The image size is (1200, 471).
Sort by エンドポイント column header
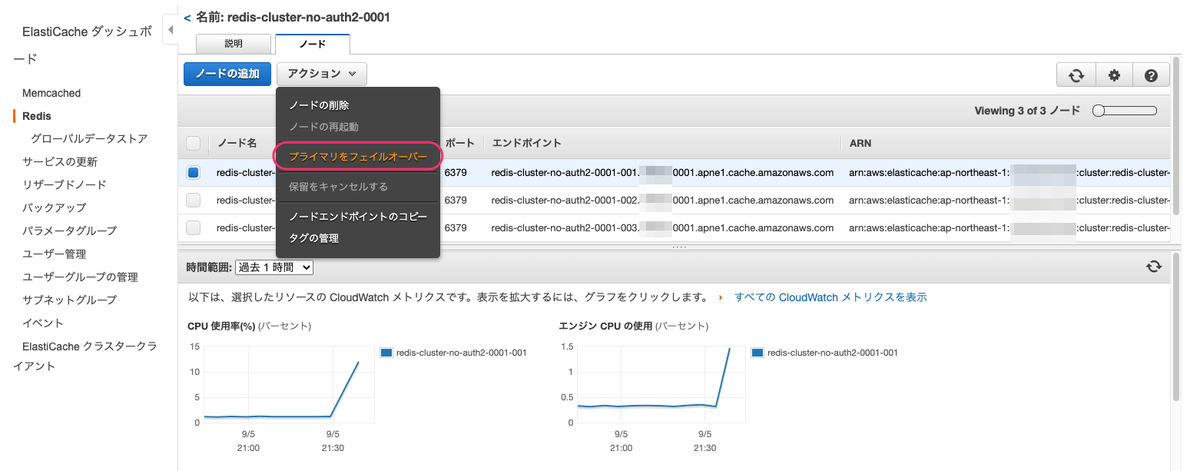(x=526, y=143)
